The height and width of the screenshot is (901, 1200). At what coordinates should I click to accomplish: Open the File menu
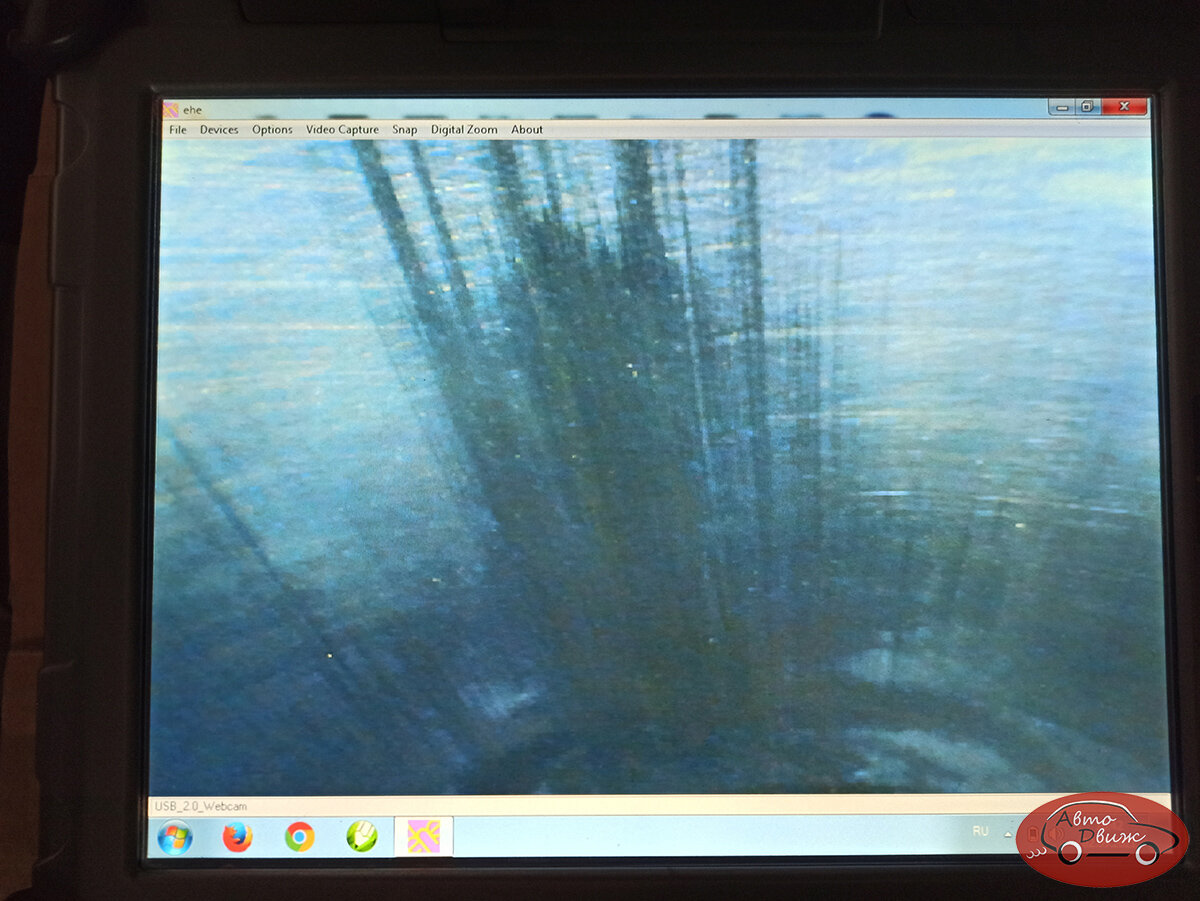[x=178, y=130]
